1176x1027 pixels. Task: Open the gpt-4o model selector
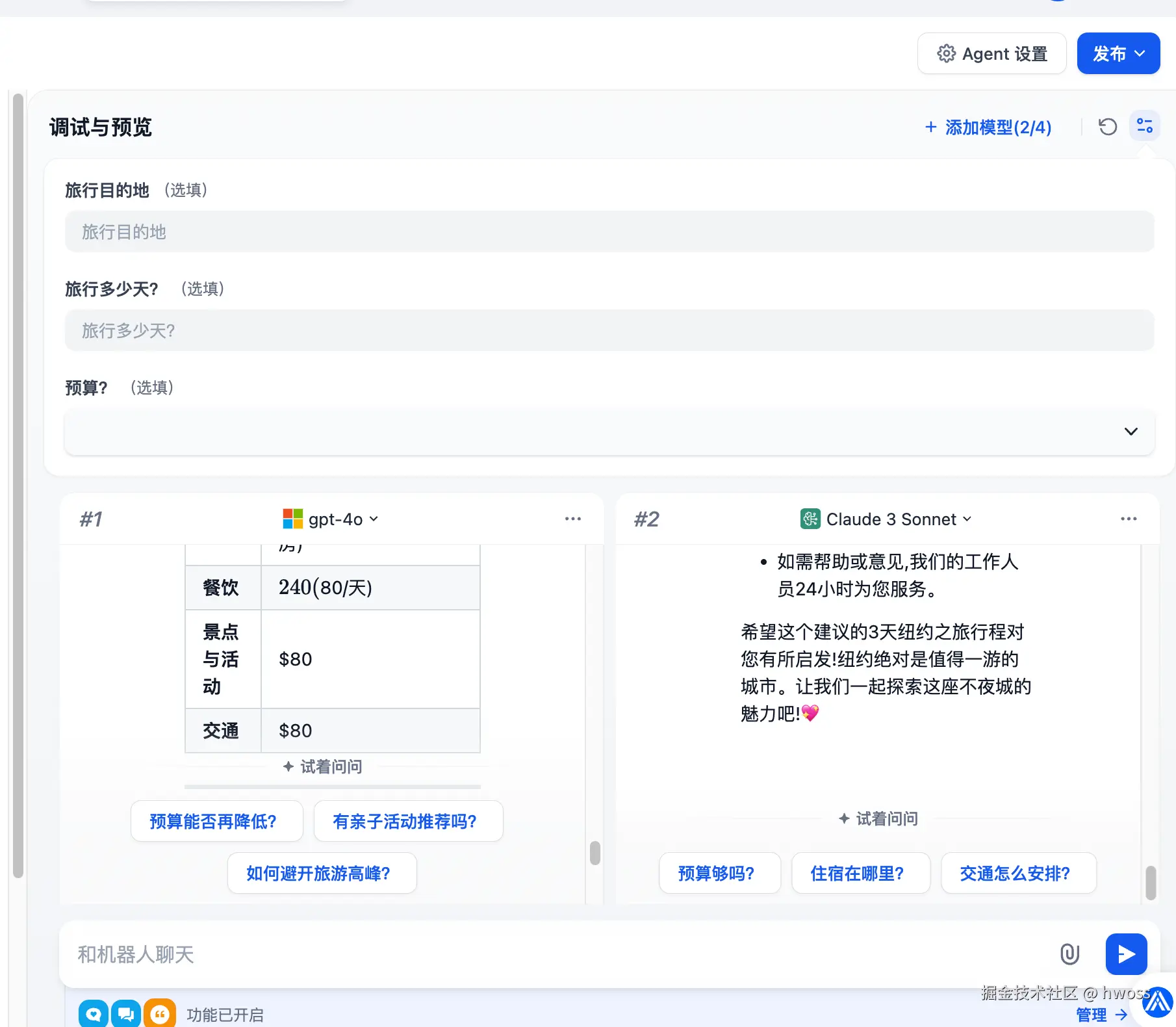point(331,519)
